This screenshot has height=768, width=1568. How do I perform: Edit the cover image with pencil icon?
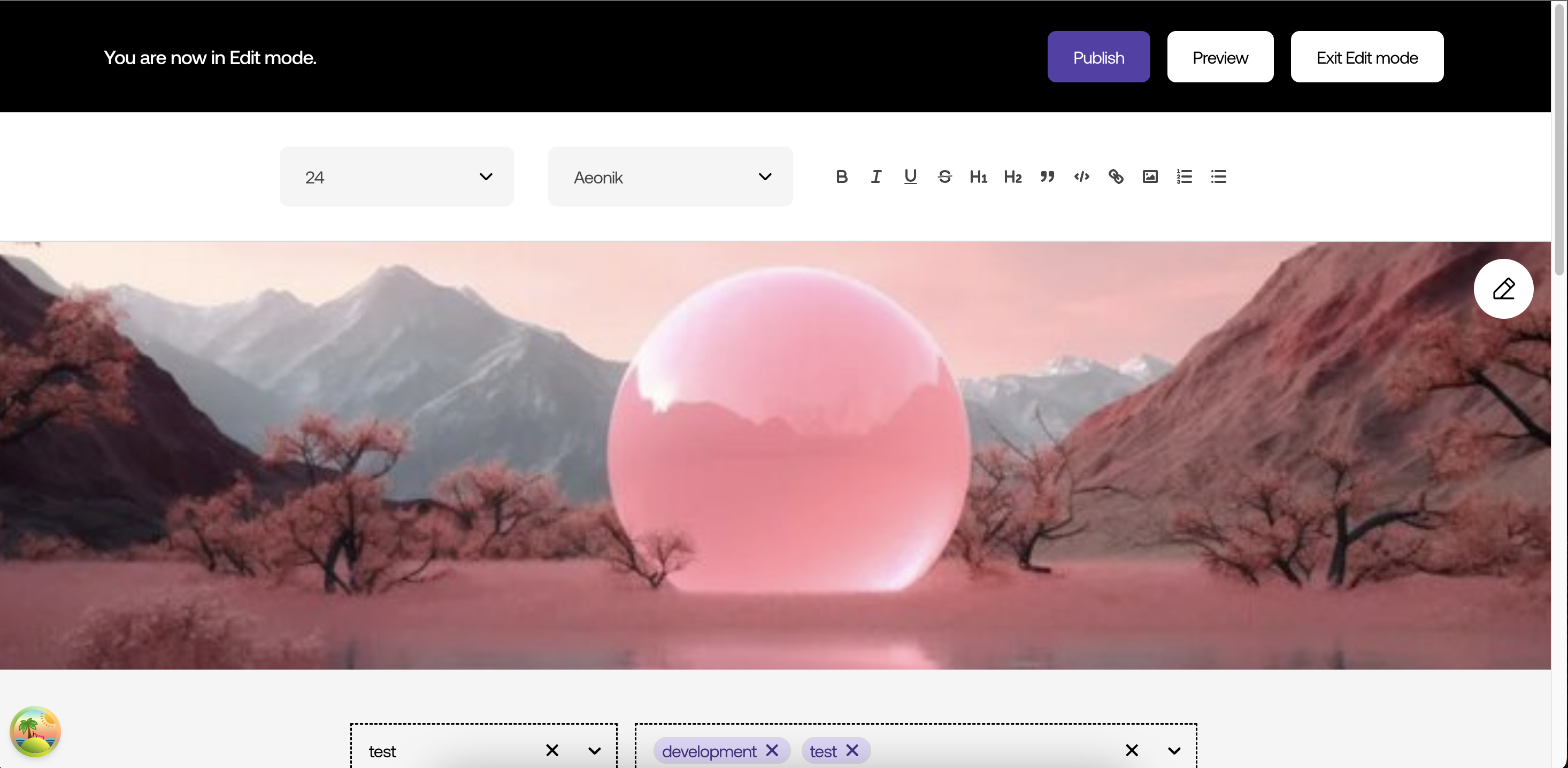1503,288
